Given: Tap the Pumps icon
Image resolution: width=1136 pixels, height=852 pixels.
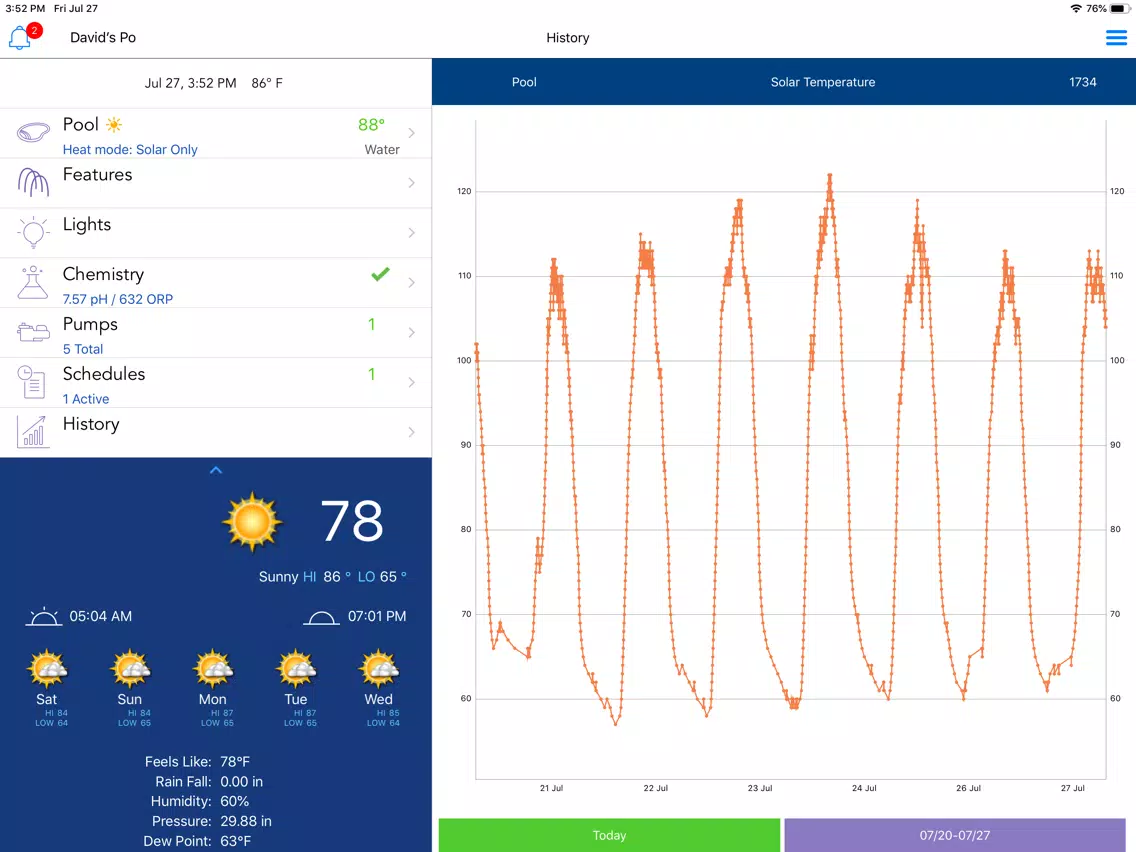Looking at the screenshot, I should click(33, 332).
